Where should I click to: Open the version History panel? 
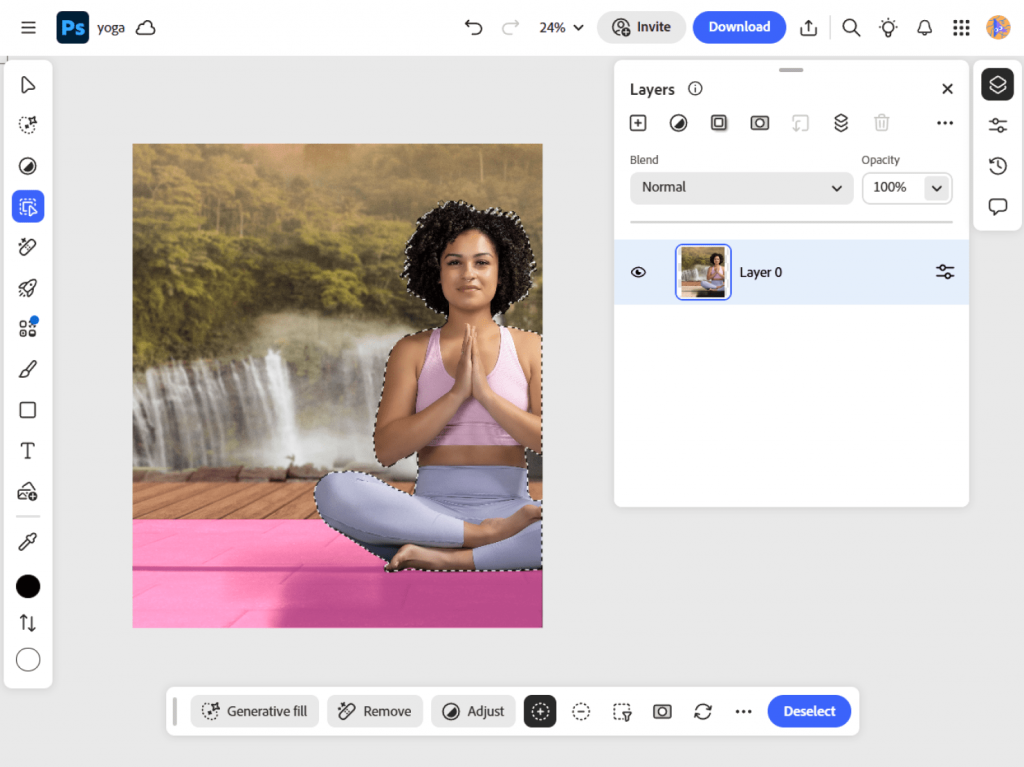tap(997, 166)
